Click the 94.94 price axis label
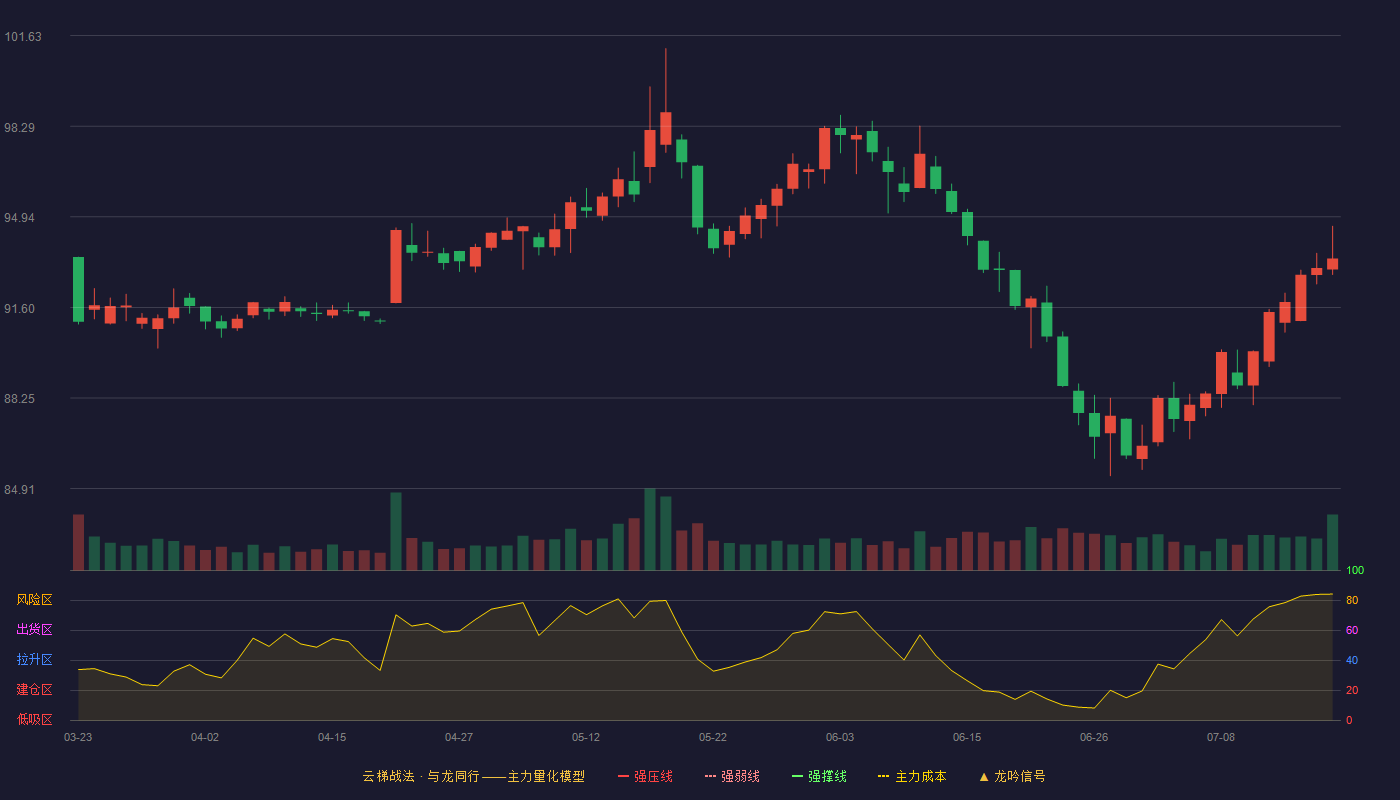This screenshot has height=800, width=1400. tap(21, 218)
